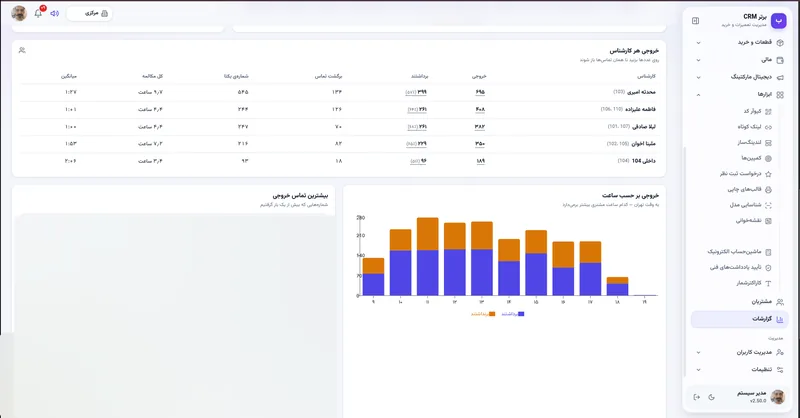800x418 pixels.
Task: Toggle dark mode with the moon icon
Action: (711, 397)
